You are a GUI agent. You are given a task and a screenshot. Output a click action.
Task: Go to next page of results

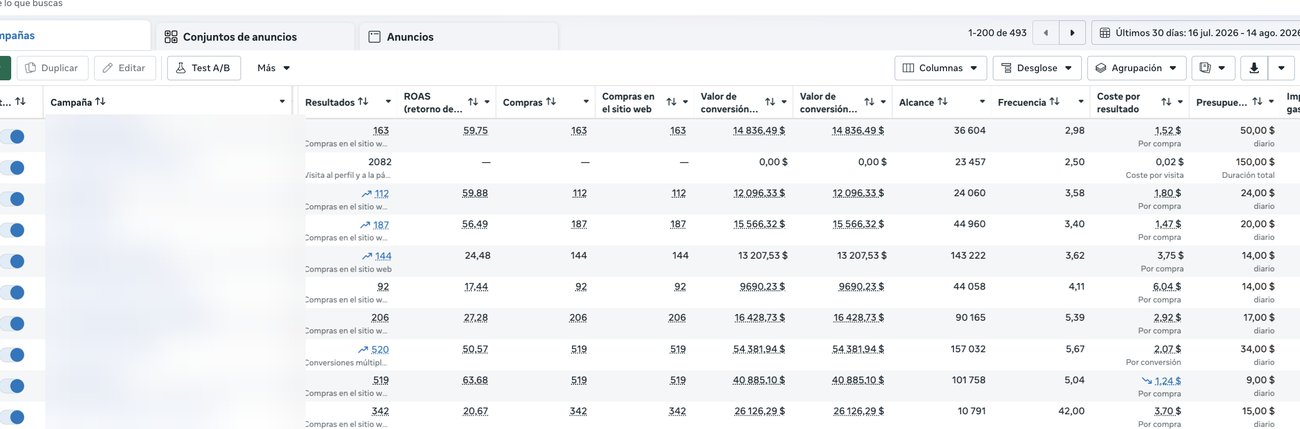click(1073, 33)
